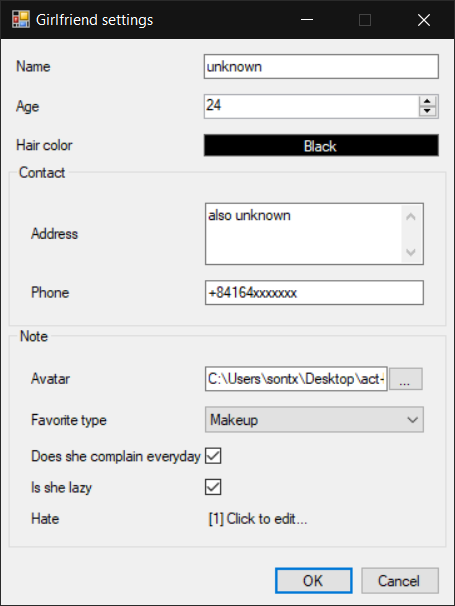Screen dimensions: 455x606
Task: Click inside the Address text area
Action: [x=304, y=234]
